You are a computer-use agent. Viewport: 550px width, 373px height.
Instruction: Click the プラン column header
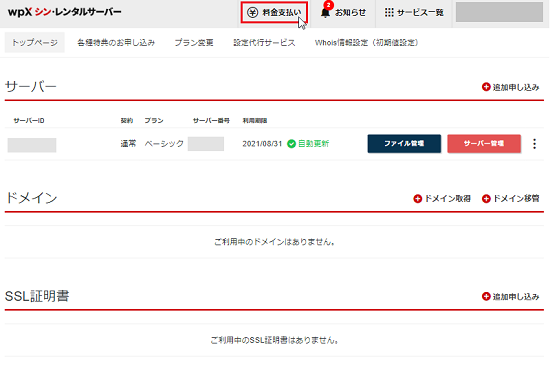[154, 121]
